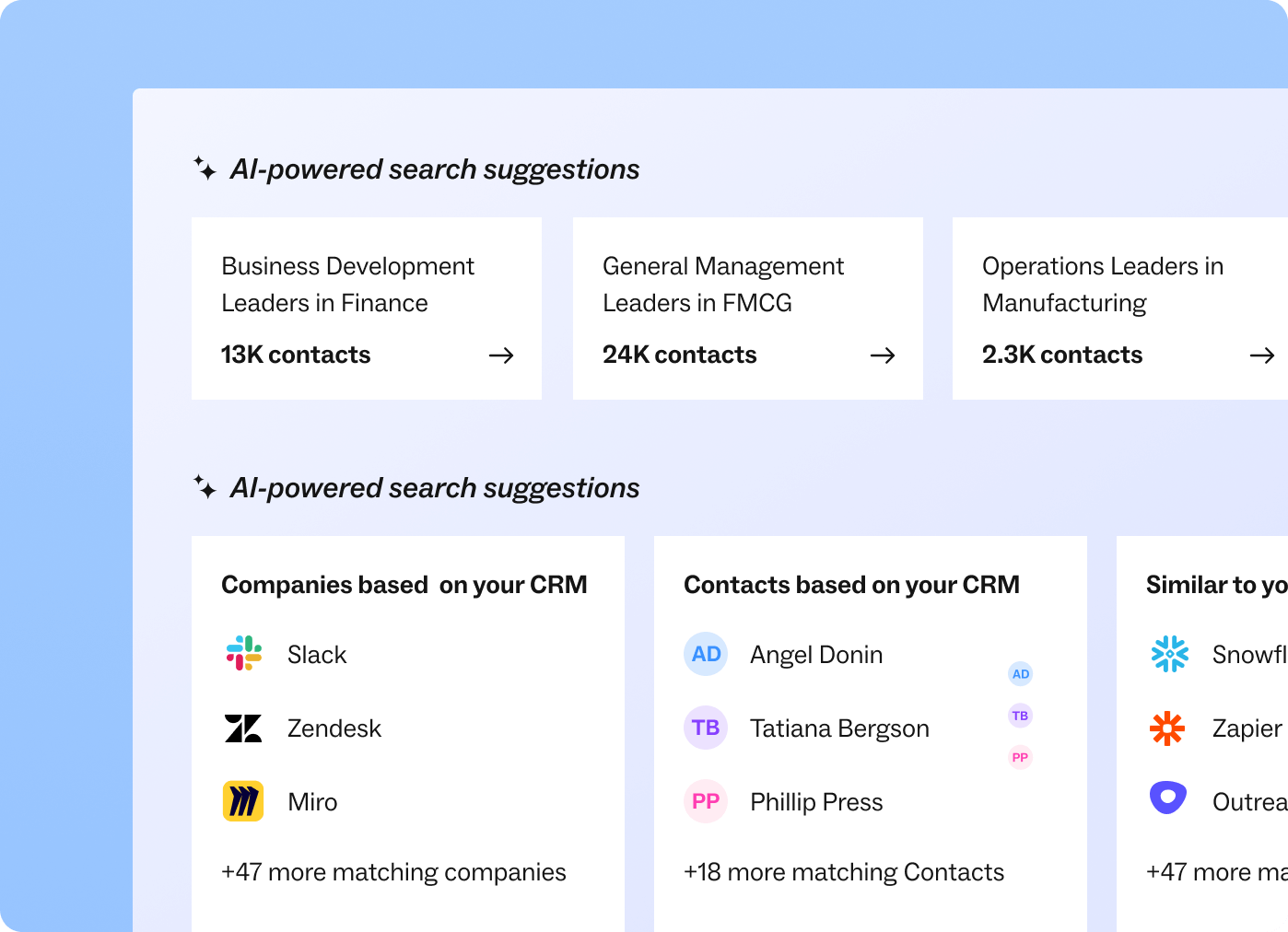The height and width of the screenshot is (932, 1288).
Task: Click the Snowflake logo icon
Action: click(1169, 654)
